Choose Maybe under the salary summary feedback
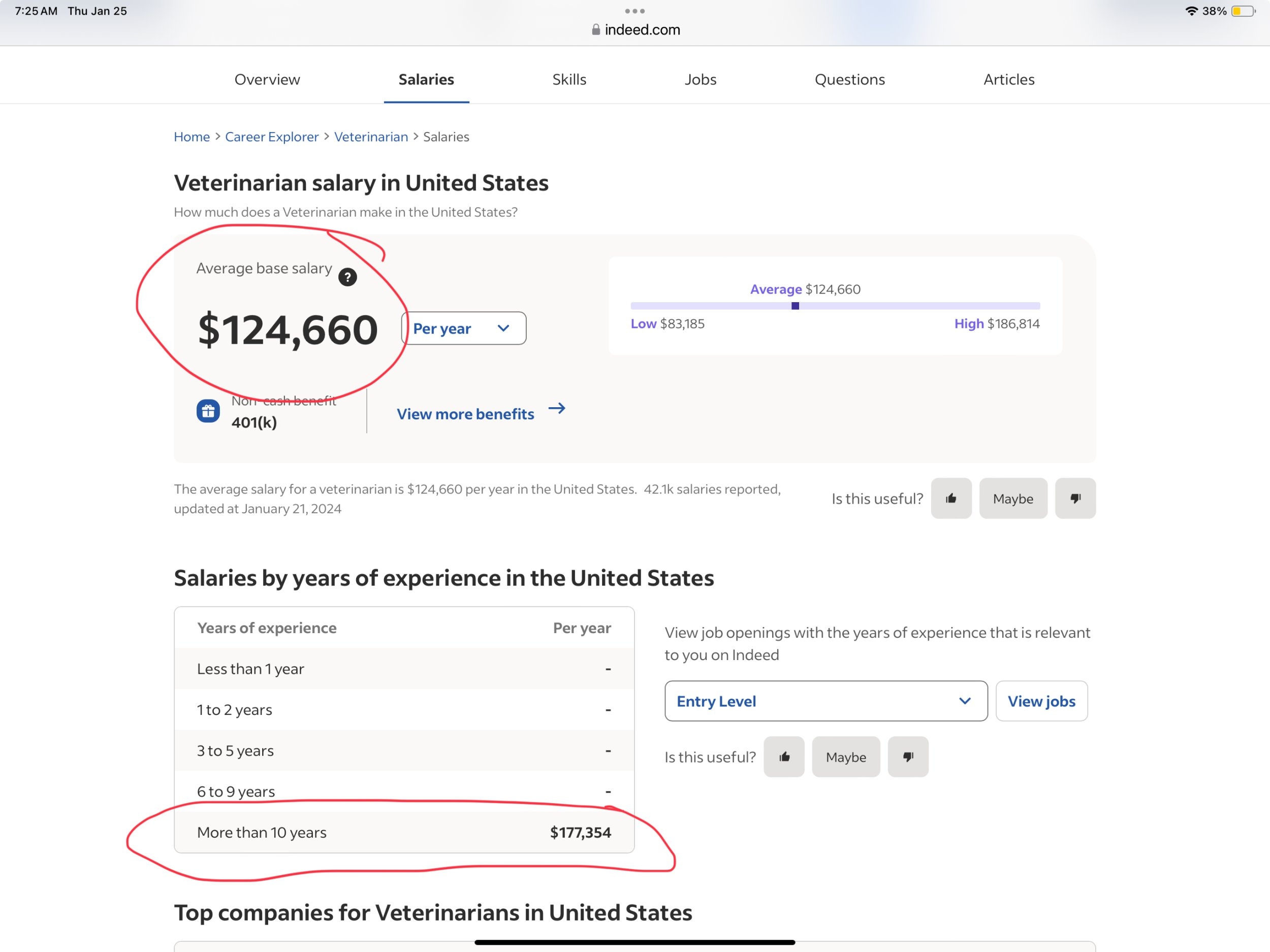1270x952 pixels. point(1013,498)
